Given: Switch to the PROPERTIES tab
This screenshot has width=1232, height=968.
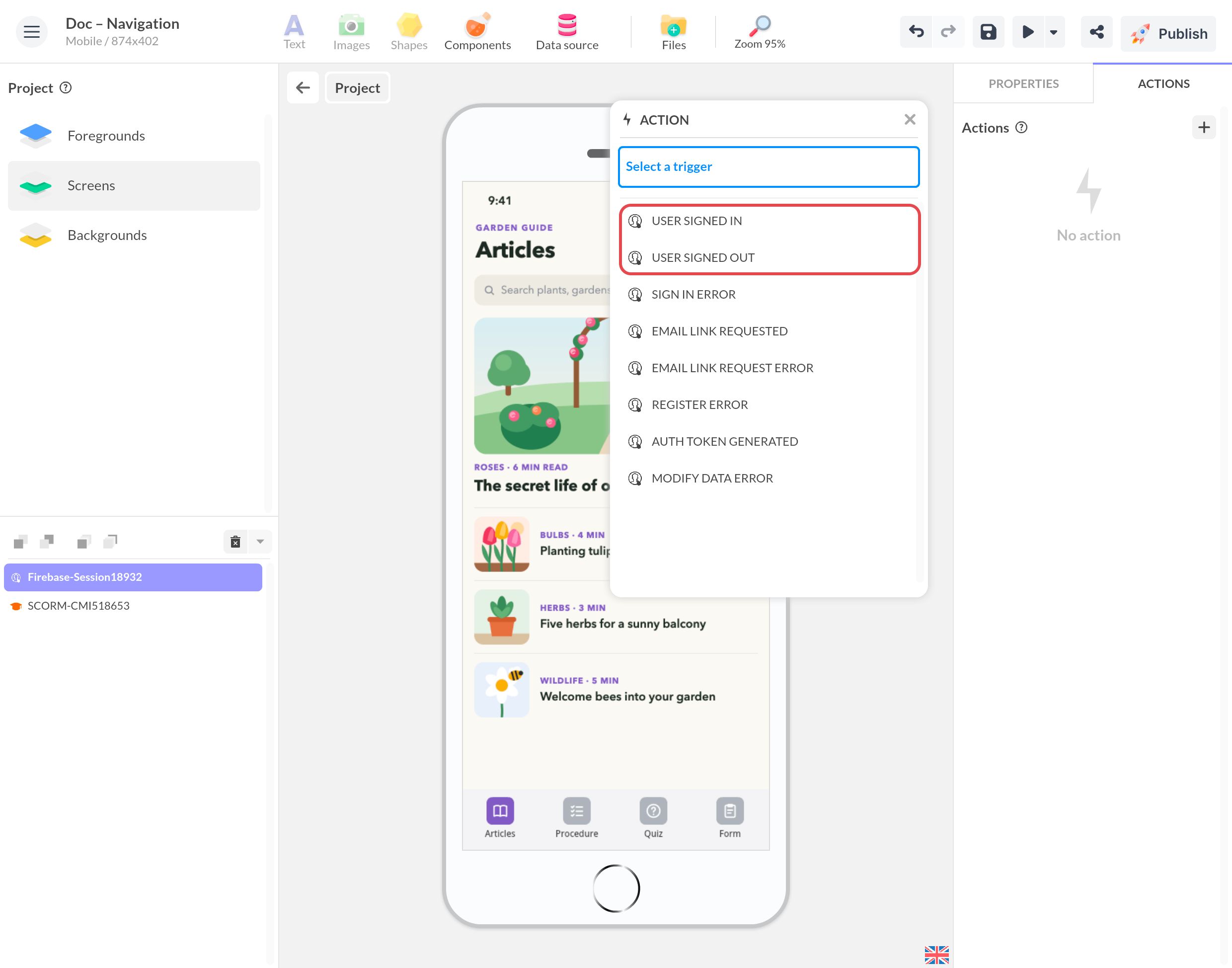Looking at the screenshot, I should [1023, 84].
